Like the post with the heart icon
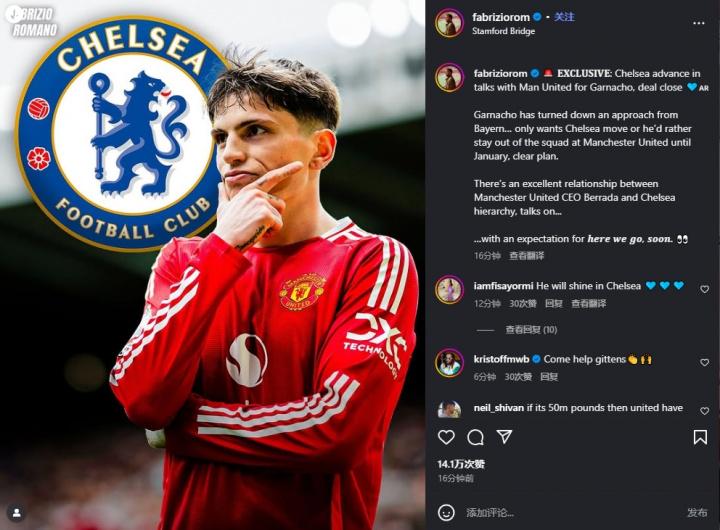The width and height of the screenshot is (720, 530). point(446,437)
